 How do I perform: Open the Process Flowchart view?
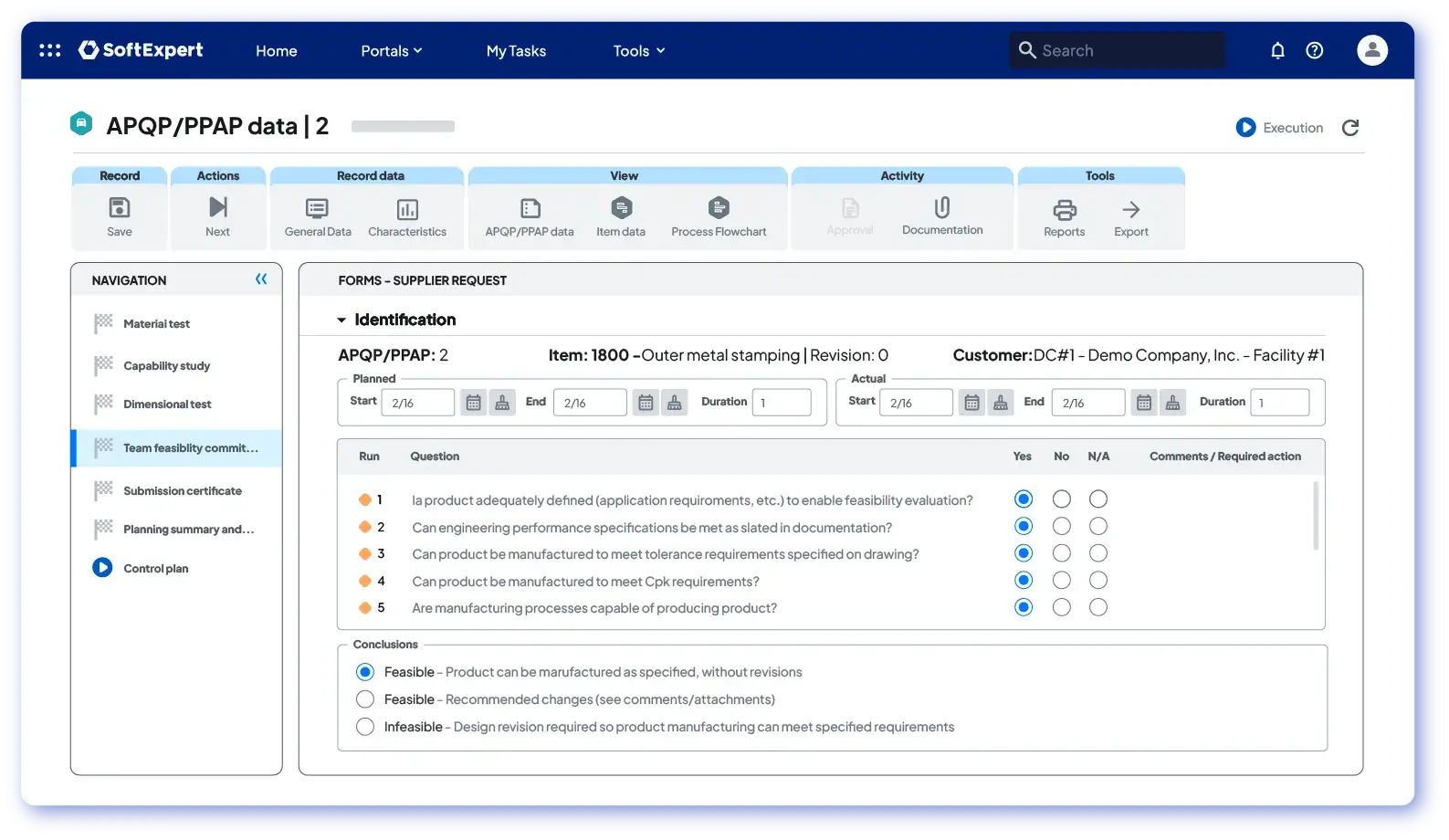pyautogui.click(x=719, y=218)
